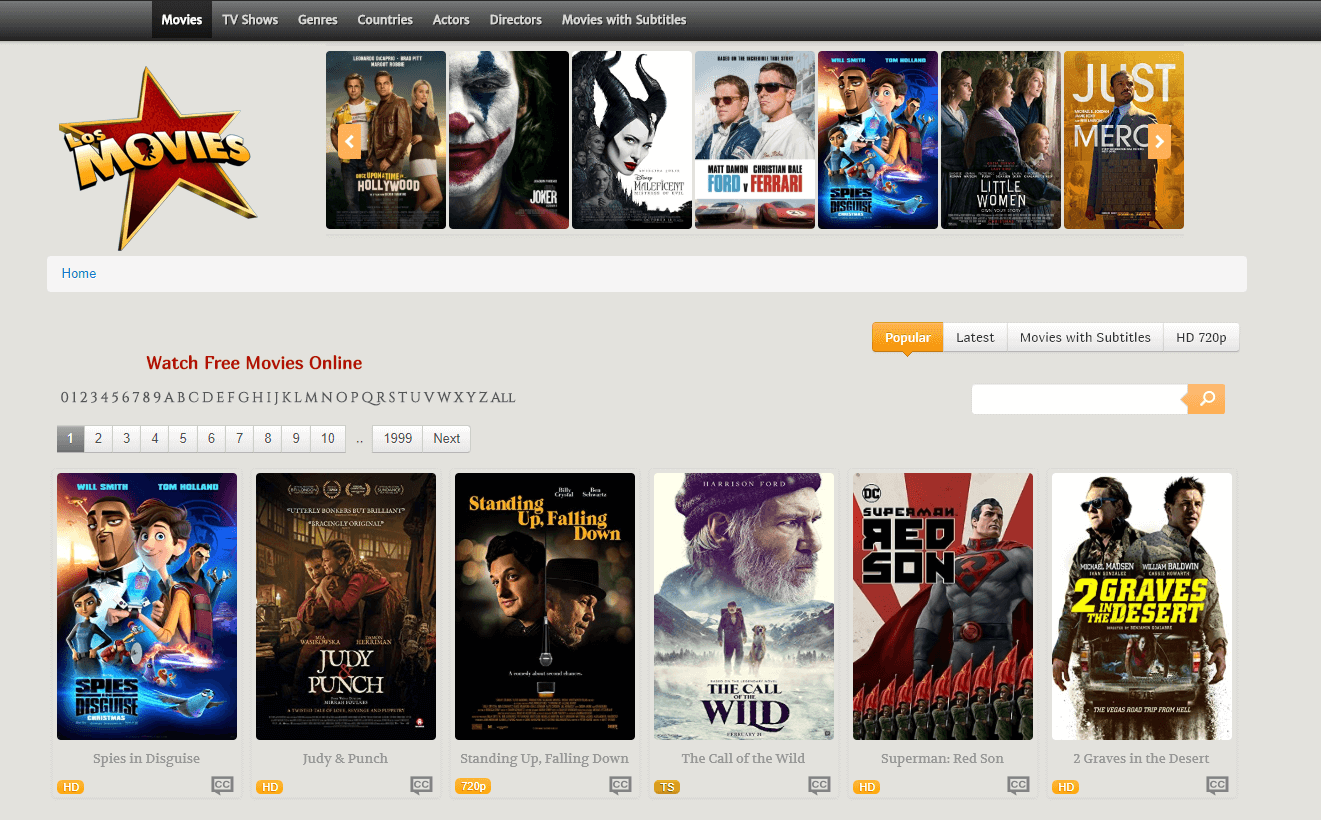Switch to the Latest tab
This screenshot has height=820, width=1321.
pos(974,337)
